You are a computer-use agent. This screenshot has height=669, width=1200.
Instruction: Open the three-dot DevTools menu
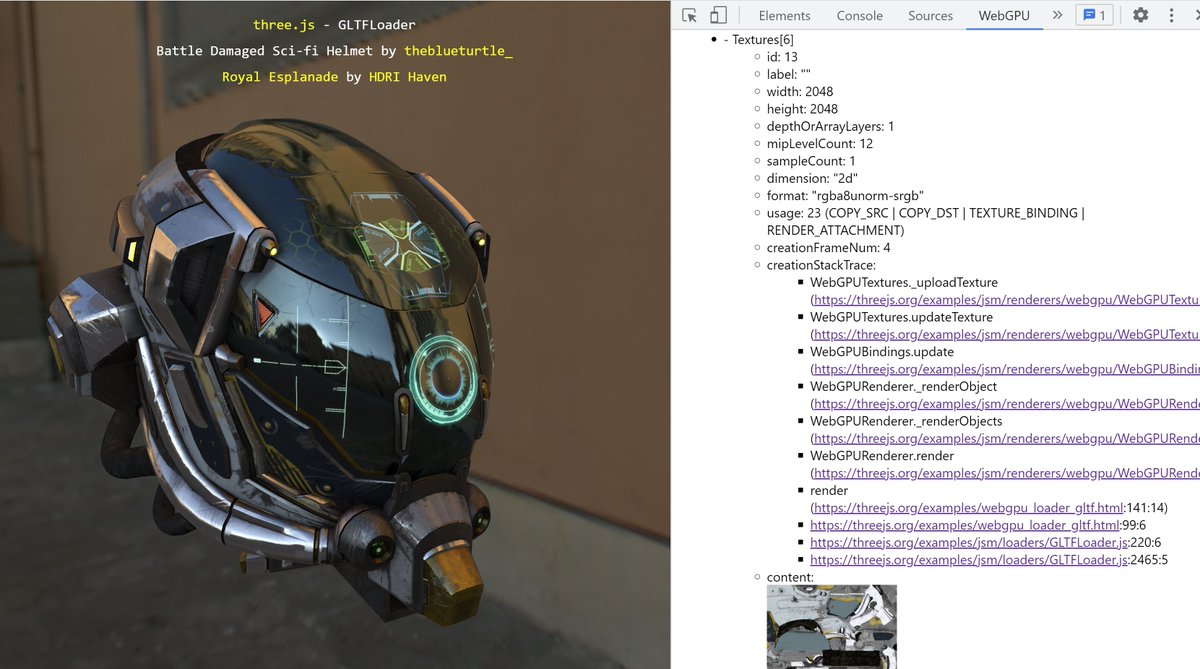click(1171, 13)
